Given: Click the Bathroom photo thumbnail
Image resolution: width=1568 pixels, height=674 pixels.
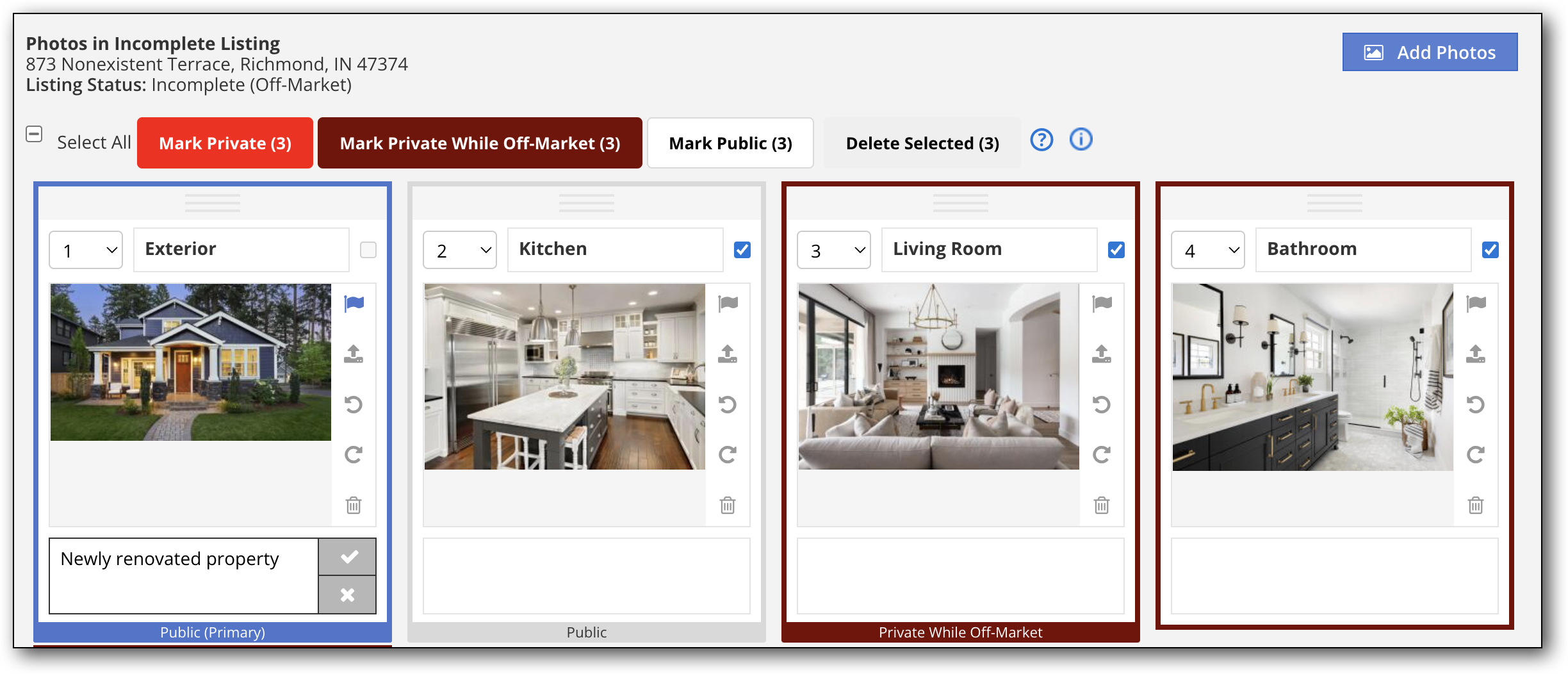Looking at the screenshot, I should pyautogui.click(x=1312, y=377).
